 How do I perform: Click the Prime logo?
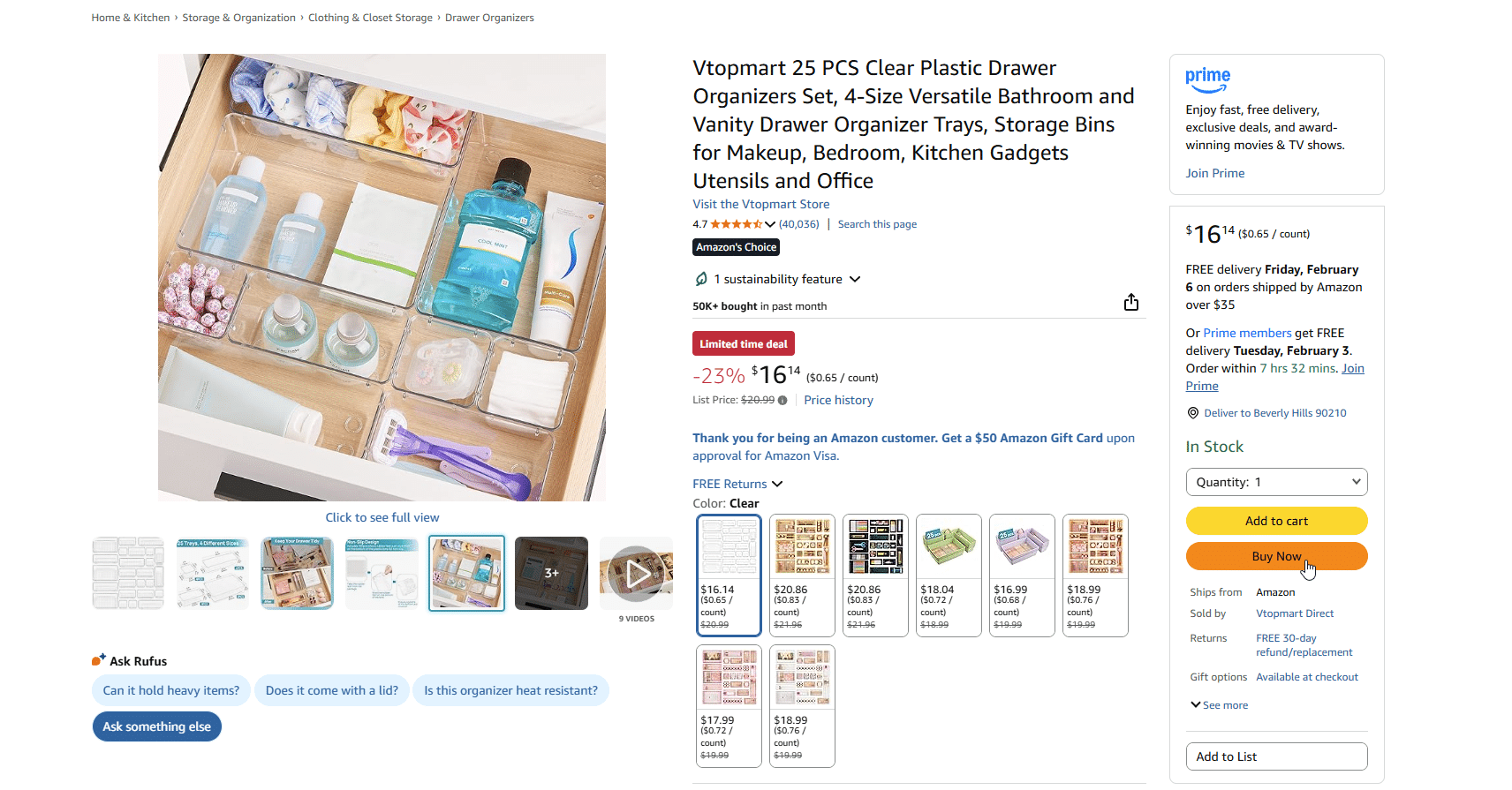pyautogui.click(x=1207, y=79)
